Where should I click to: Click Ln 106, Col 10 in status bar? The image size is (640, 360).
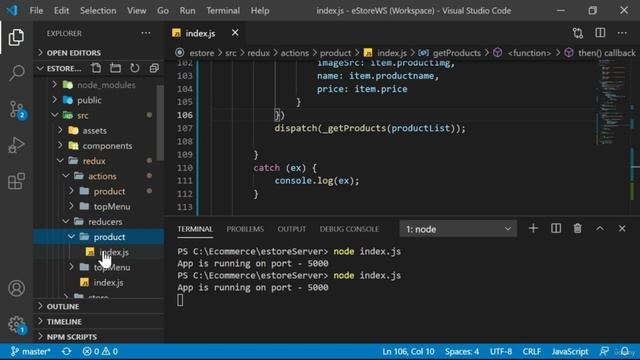pyautogui.click(x=408, y=351)
